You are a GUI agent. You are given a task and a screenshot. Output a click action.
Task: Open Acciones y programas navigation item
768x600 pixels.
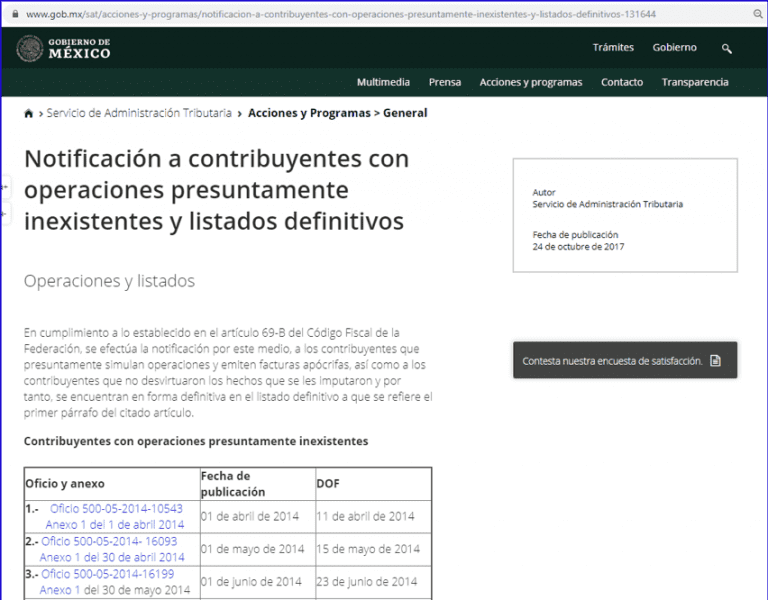point(531,82)
